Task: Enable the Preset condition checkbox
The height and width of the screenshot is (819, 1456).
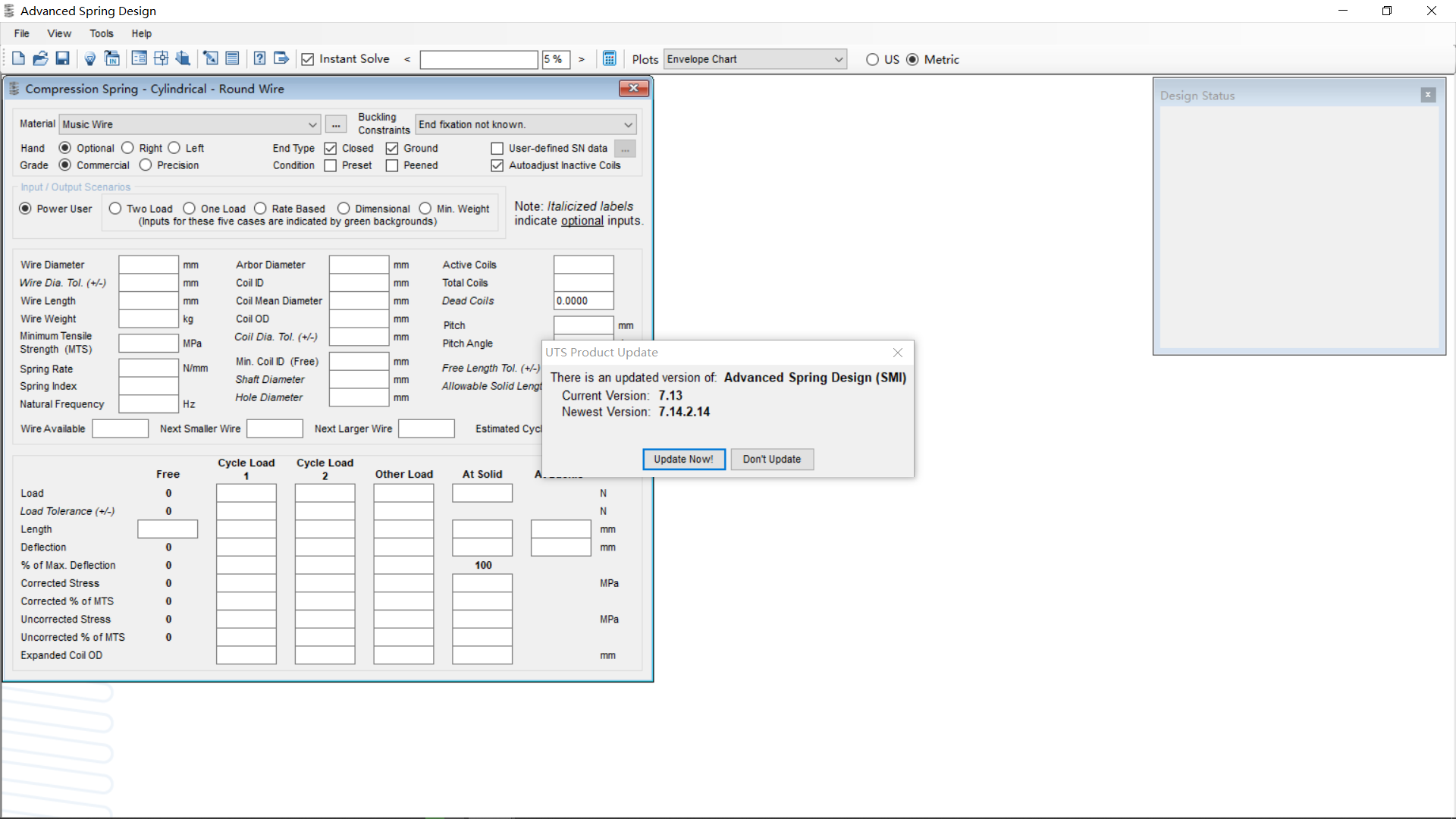Action: tap(331, 165)
